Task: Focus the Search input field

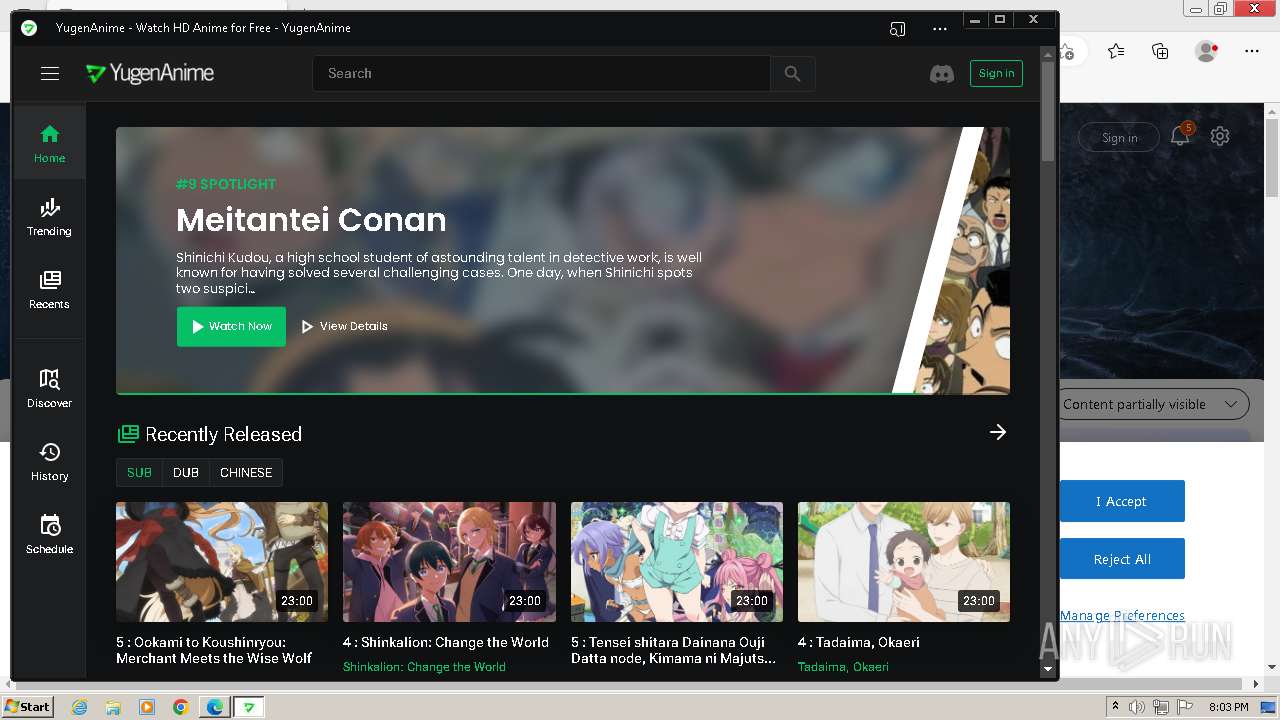Action: click(x=541, y=73)
